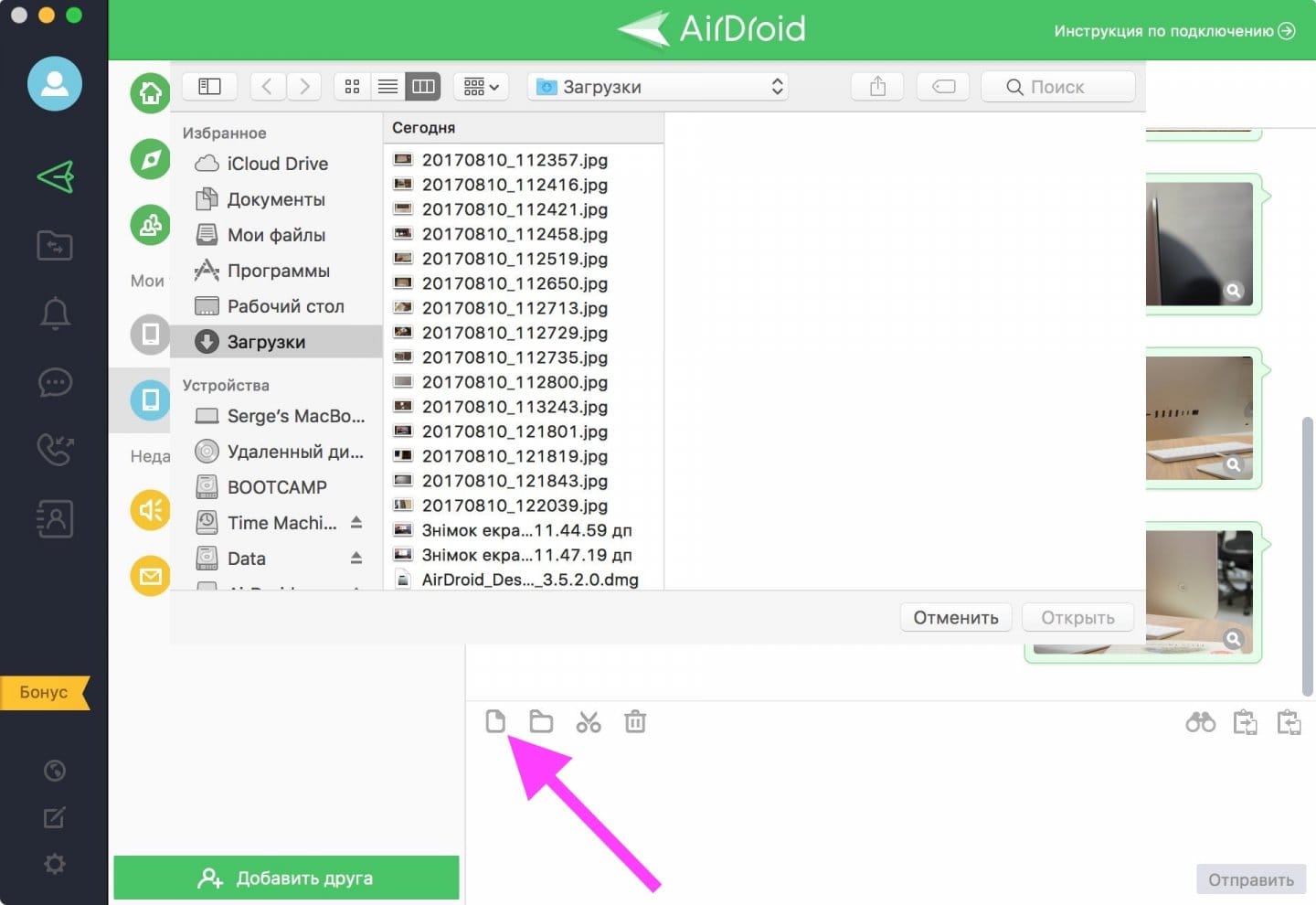
Task: Open the web globe icon in sidebar
Action: tap(55, 771)
